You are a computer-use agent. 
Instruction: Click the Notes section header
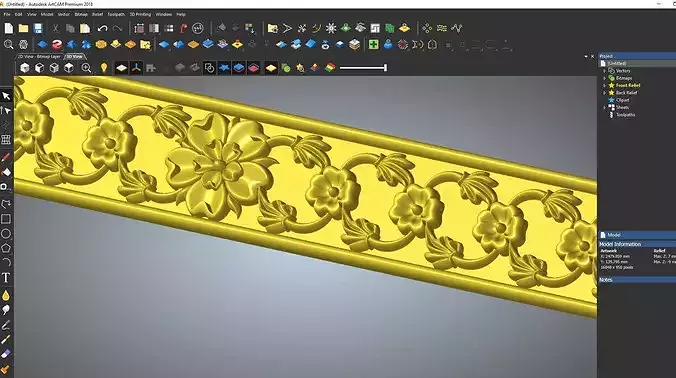click(x=637, y=280)
